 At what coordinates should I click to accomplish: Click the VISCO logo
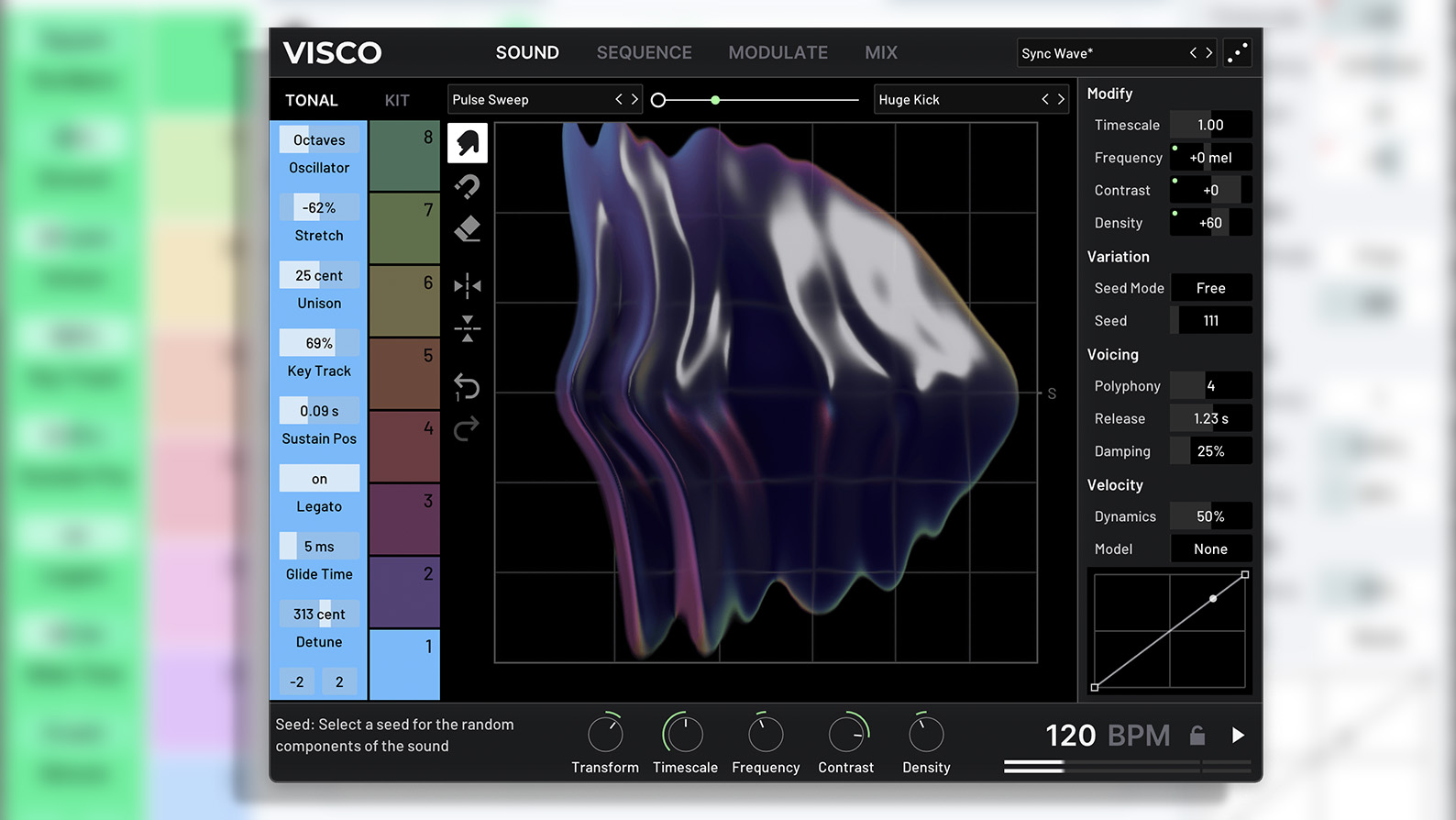[x=332, y=53]
